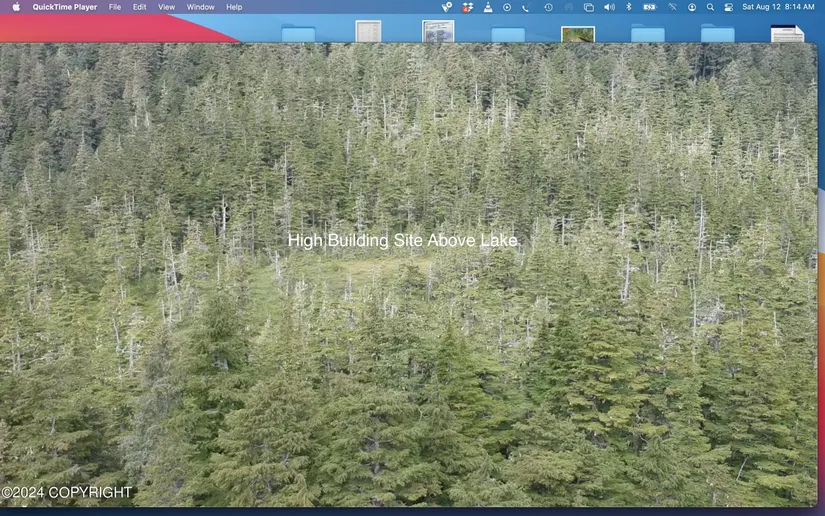
Task: Open the Edit menu
Action: (x=140, y=7)
